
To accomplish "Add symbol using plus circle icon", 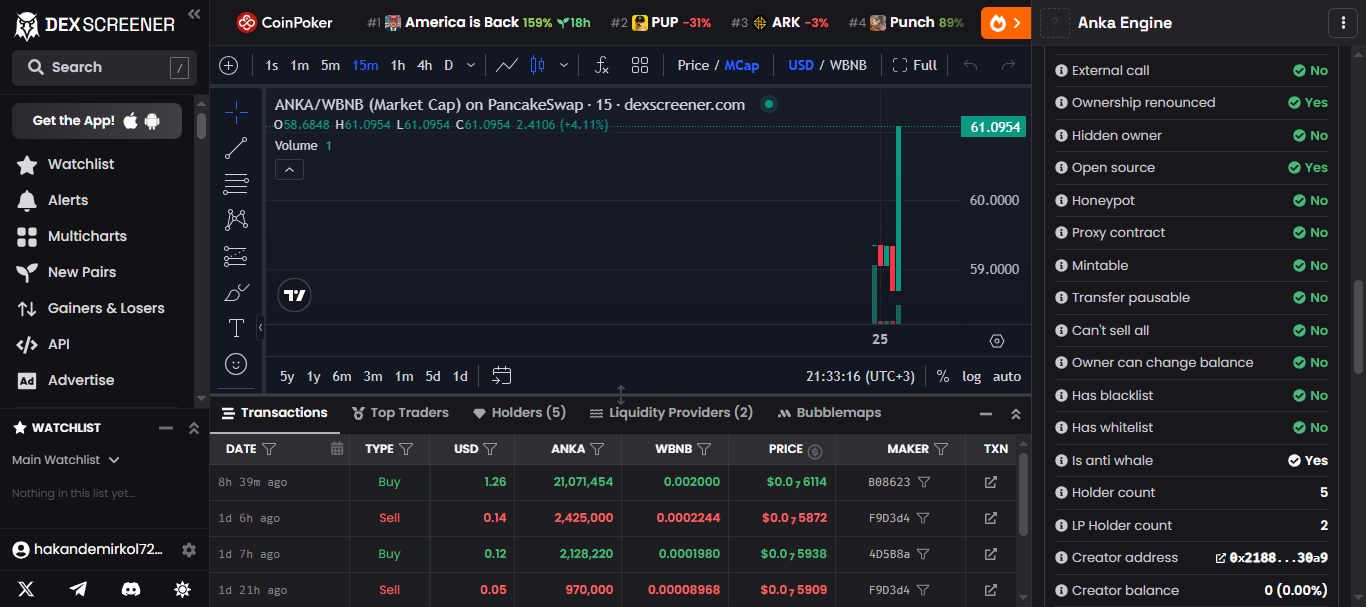I will 229,65.
